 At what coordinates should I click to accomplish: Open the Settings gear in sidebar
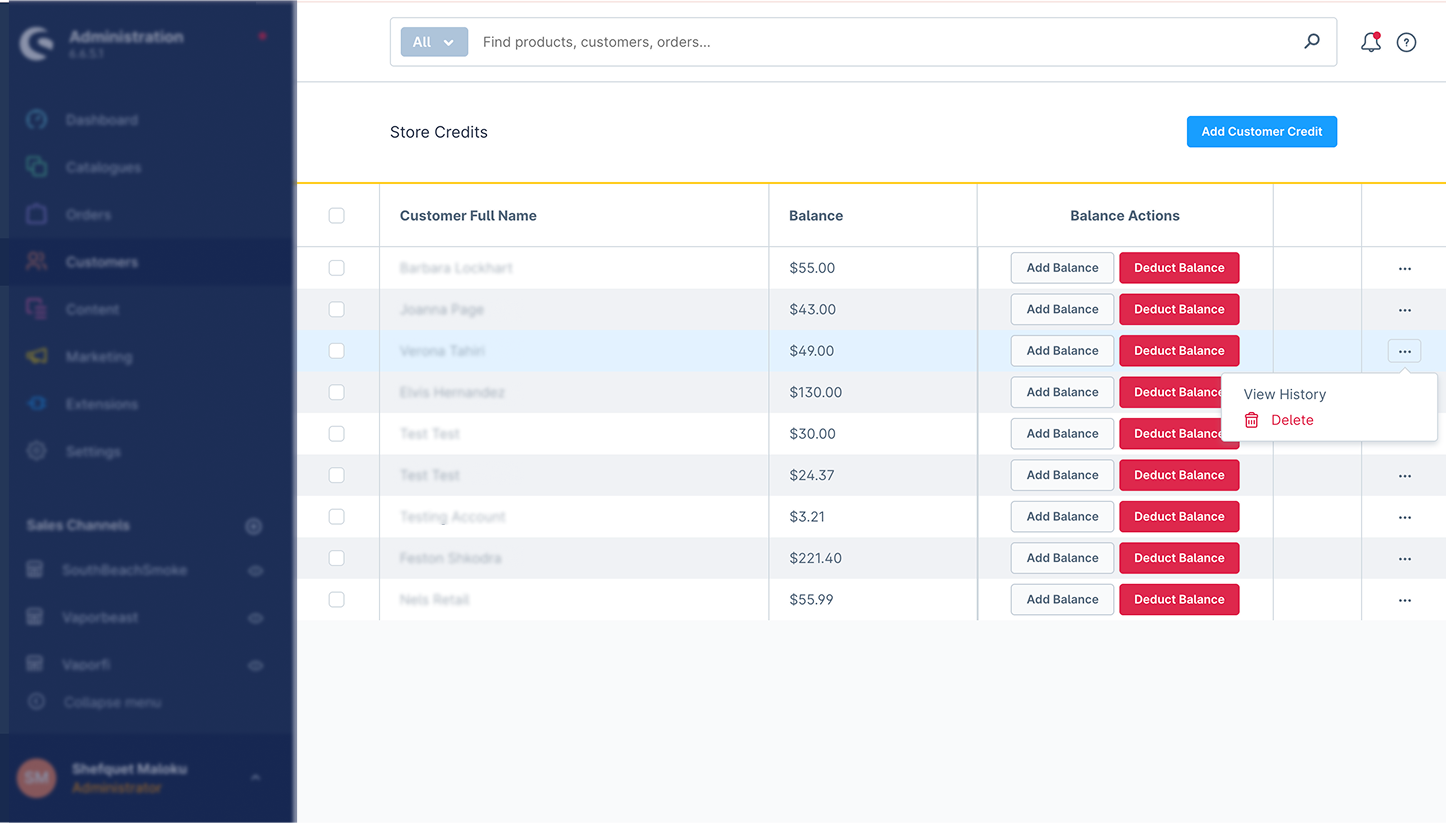point(37,451)
